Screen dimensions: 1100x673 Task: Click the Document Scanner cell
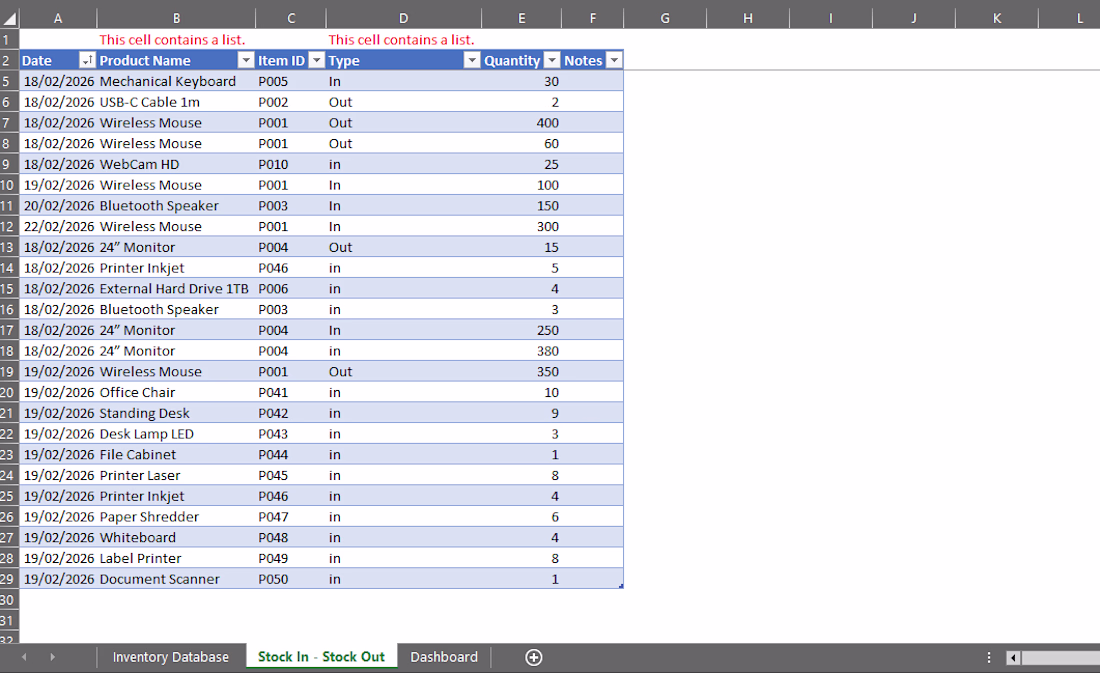(x=175, y=579)
